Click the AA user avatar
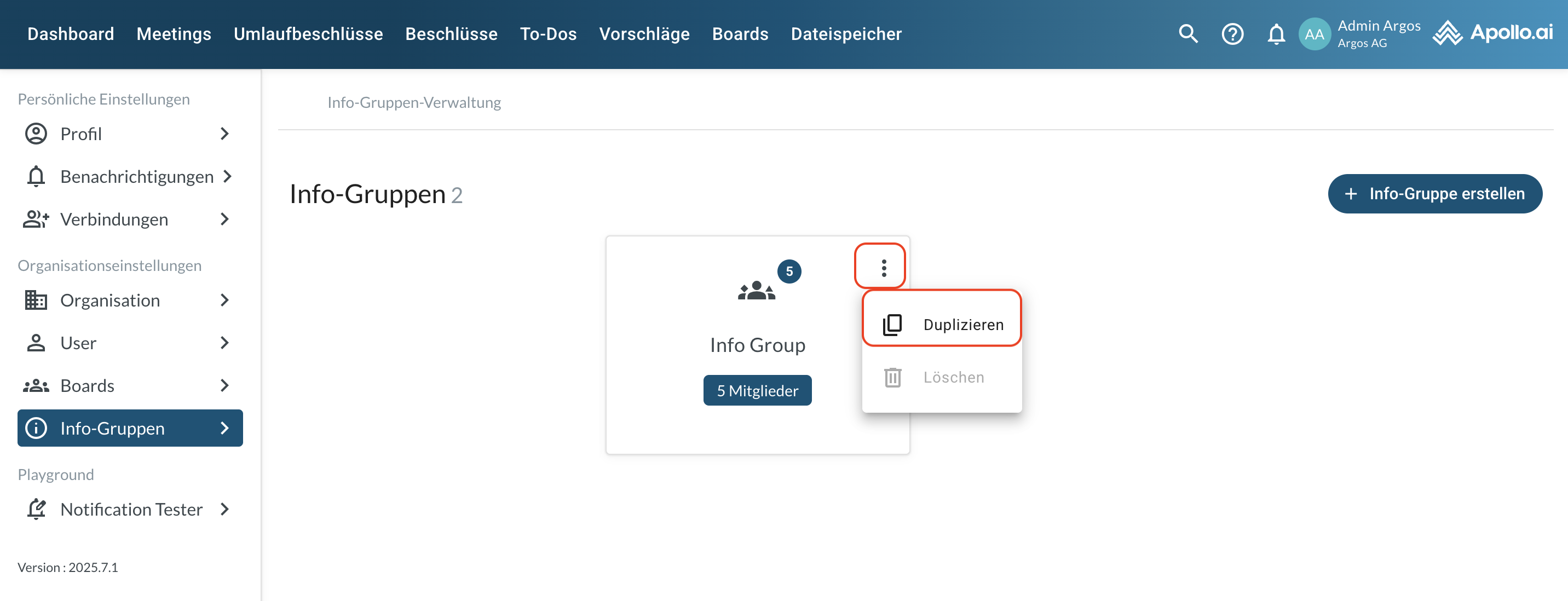The height and width of the screenshot is (601, 1568). 1314,34
